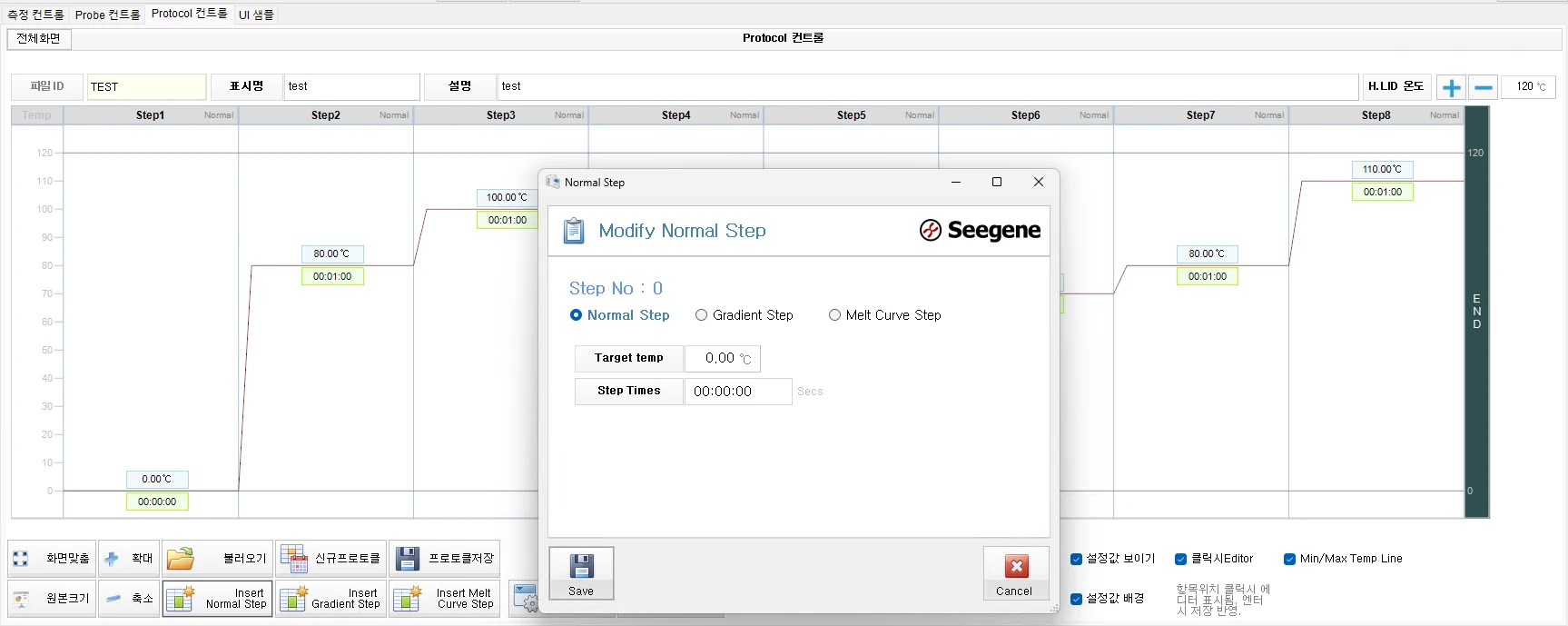Click the Step Times input field

[x=738, y=392]
